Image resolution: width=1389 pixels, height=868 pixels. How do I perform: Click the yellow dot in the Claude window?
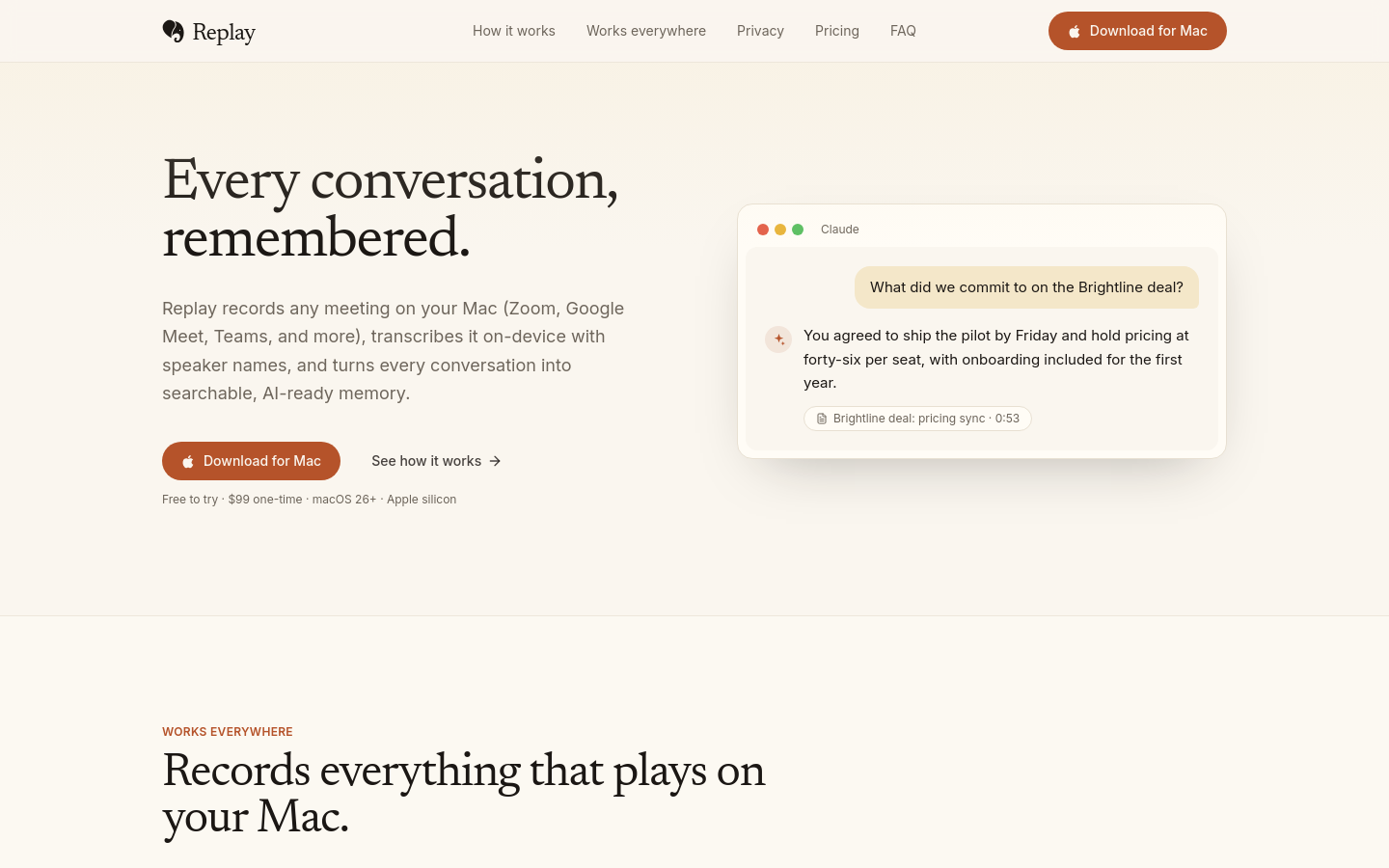click(780, 230)
